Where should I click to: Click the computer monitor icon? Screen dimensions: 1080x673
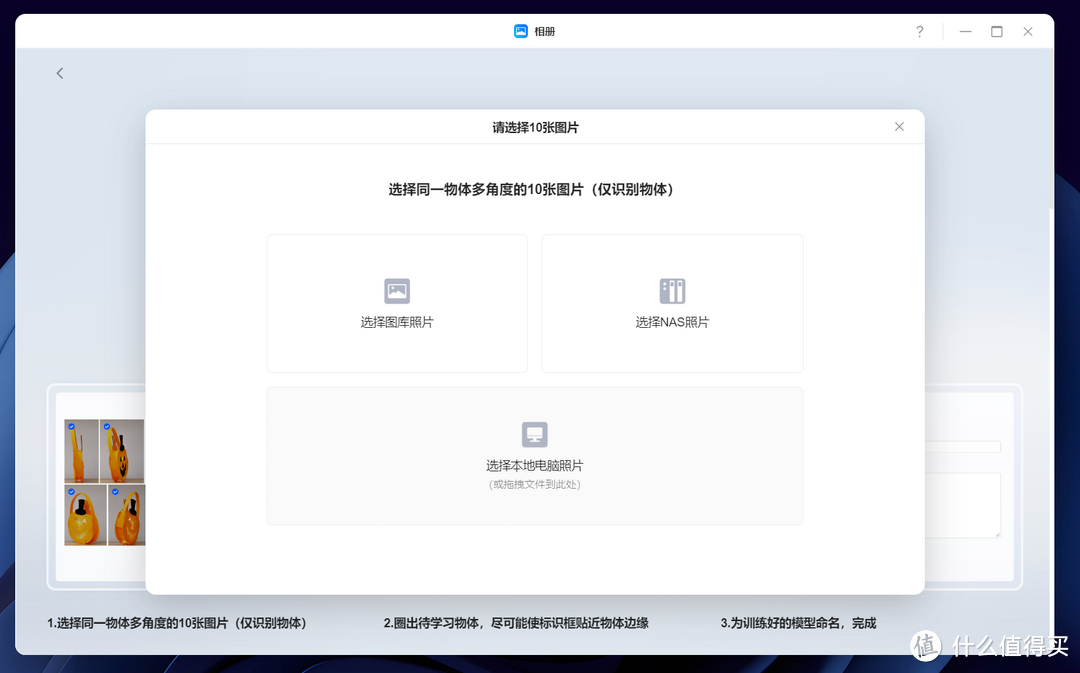(534, 432)
